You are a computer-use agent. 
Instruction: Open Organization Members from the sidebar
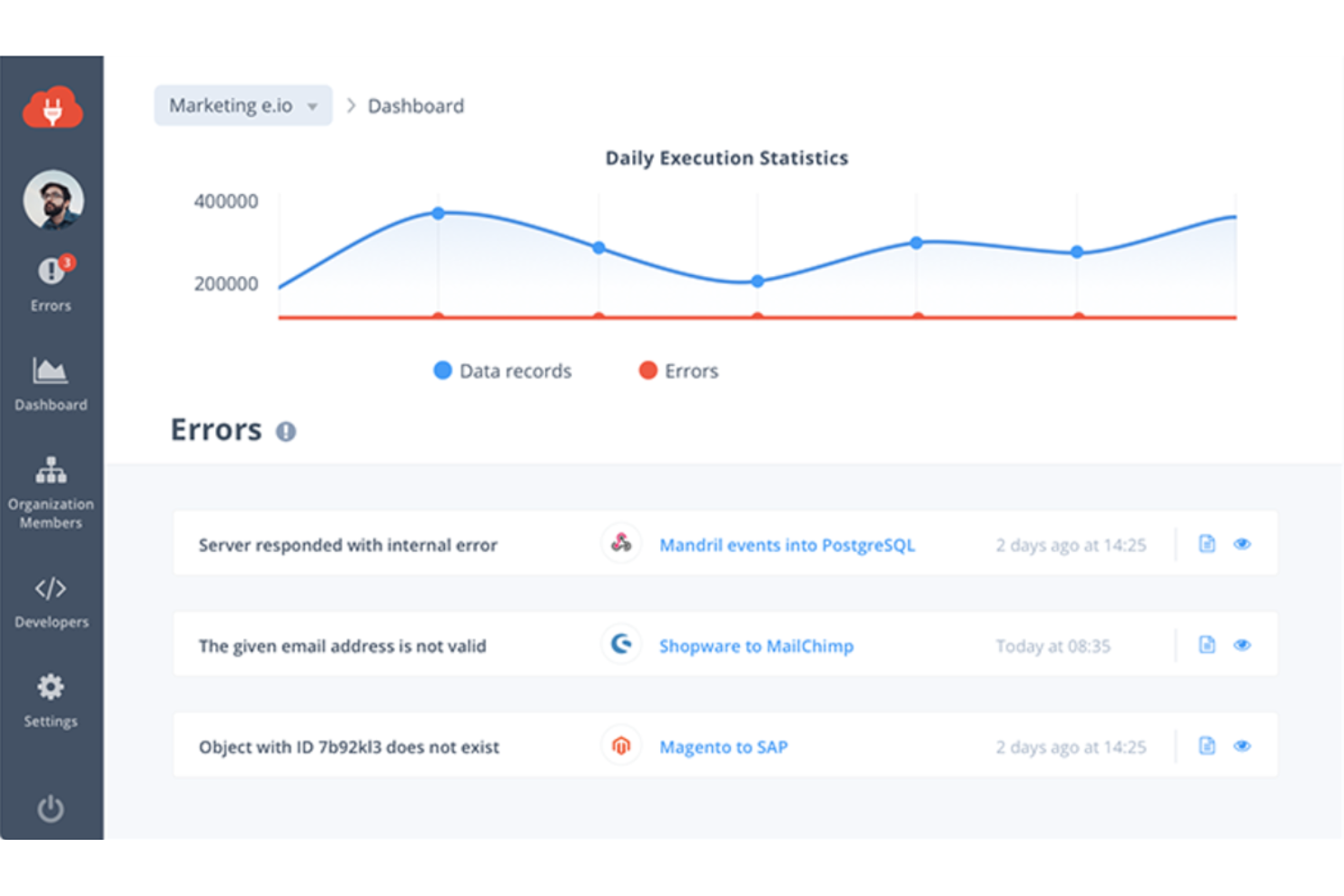pos(50,470)
